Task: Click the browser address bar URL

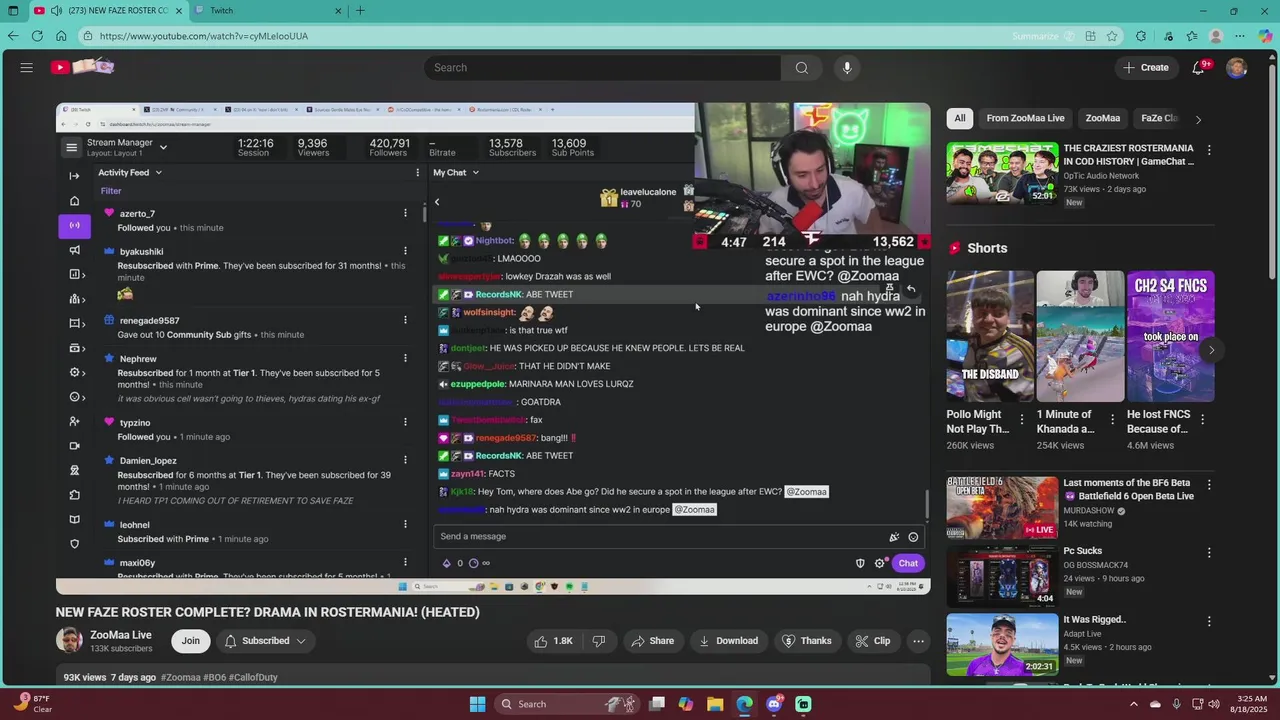Action: click(x=204, y=36)
